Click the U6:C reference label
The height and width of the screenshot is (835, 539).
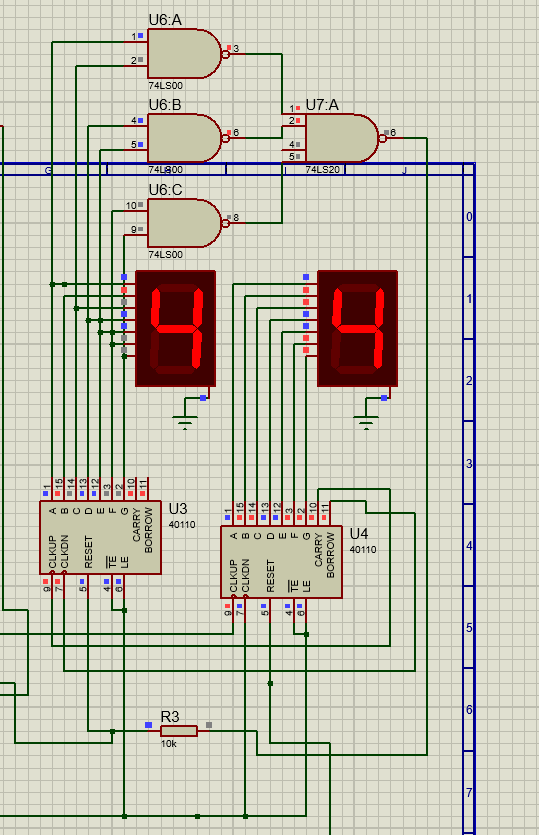click(x=166, y=190)
